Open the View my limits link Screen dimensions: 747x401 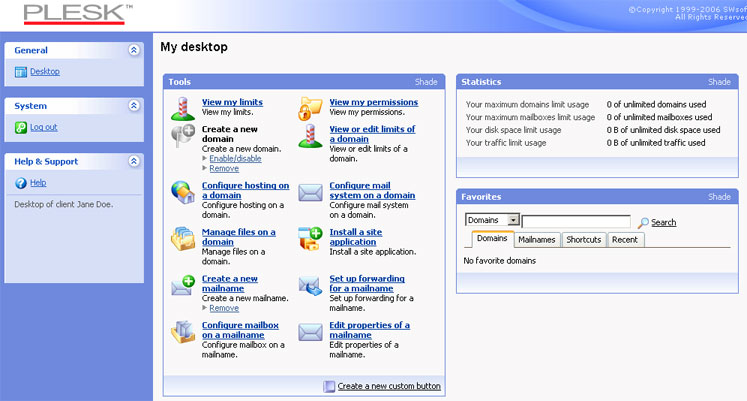(232, 102)
